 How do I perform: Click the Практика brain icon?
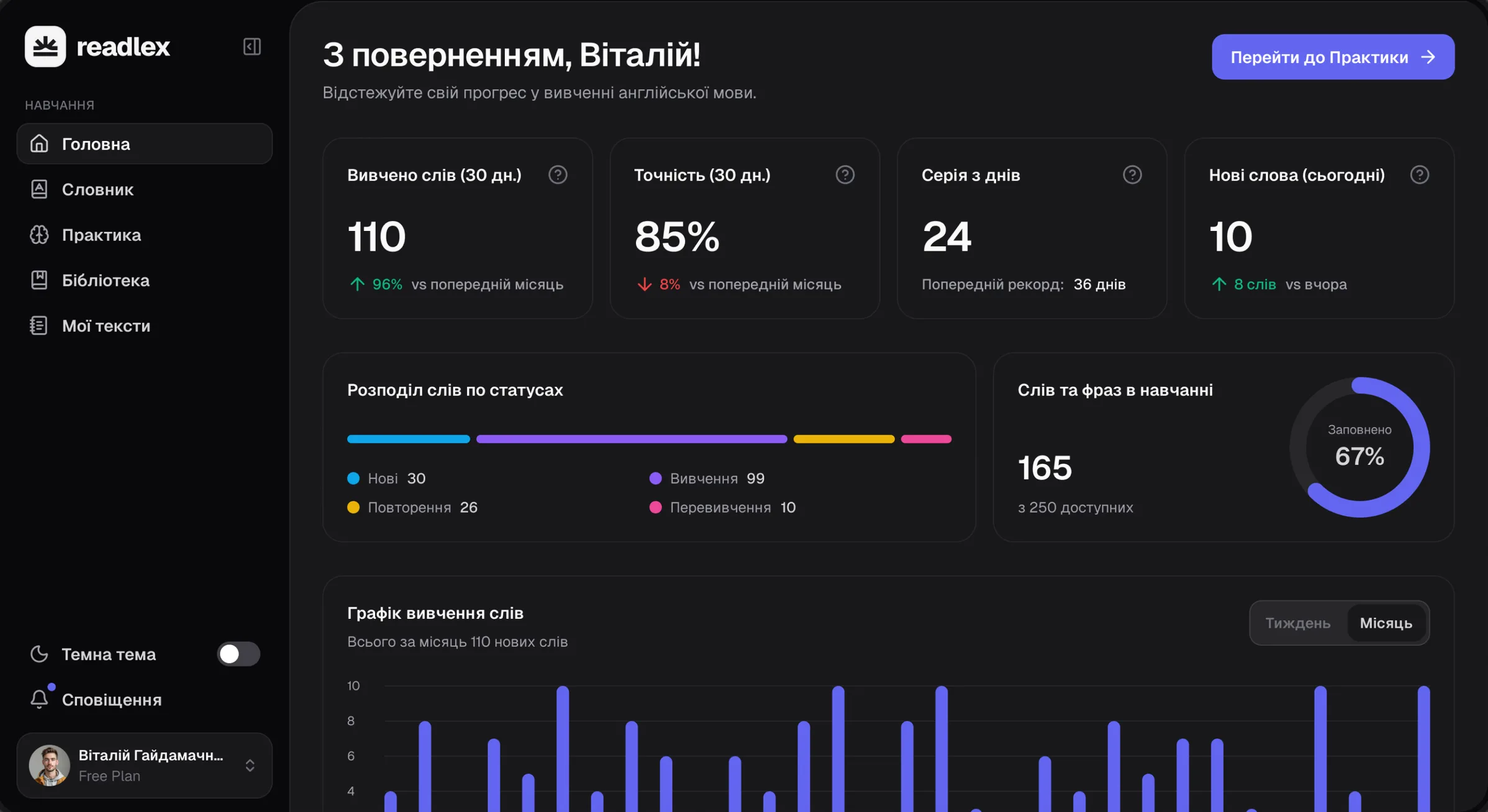coord(39,235)
